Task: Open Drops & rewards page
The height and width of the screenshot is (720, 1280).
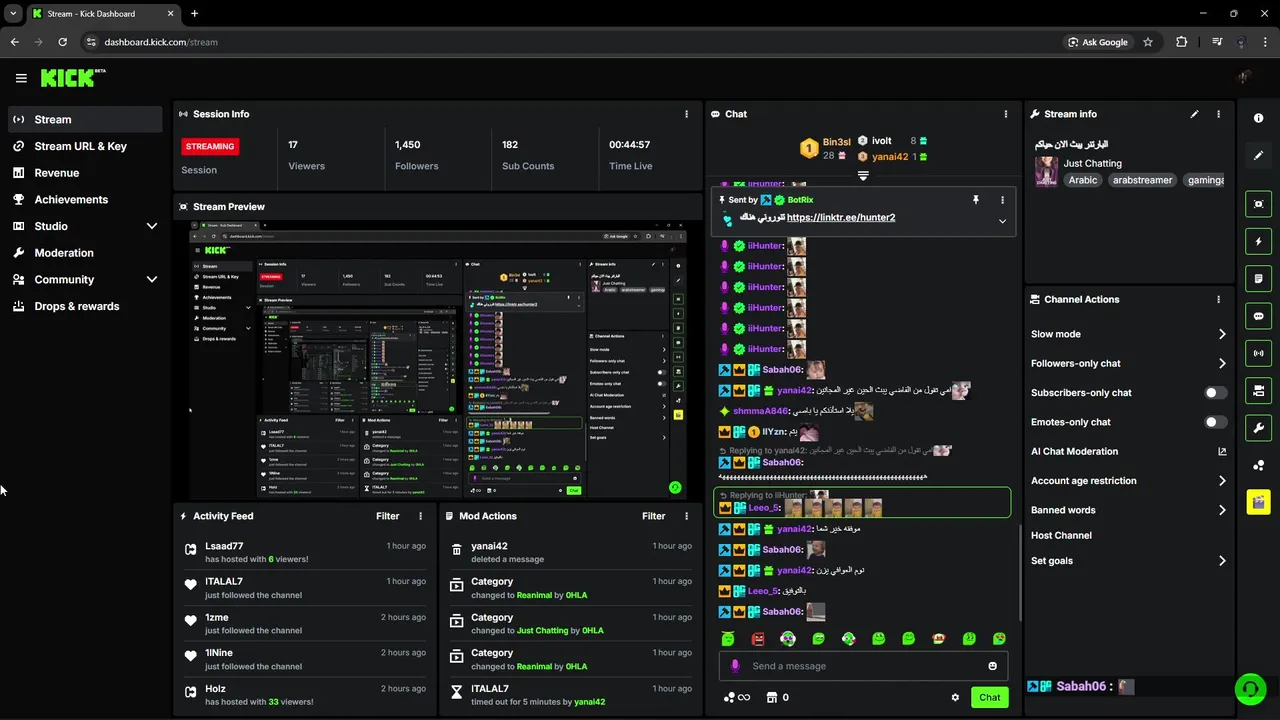Action: point(85,306)
